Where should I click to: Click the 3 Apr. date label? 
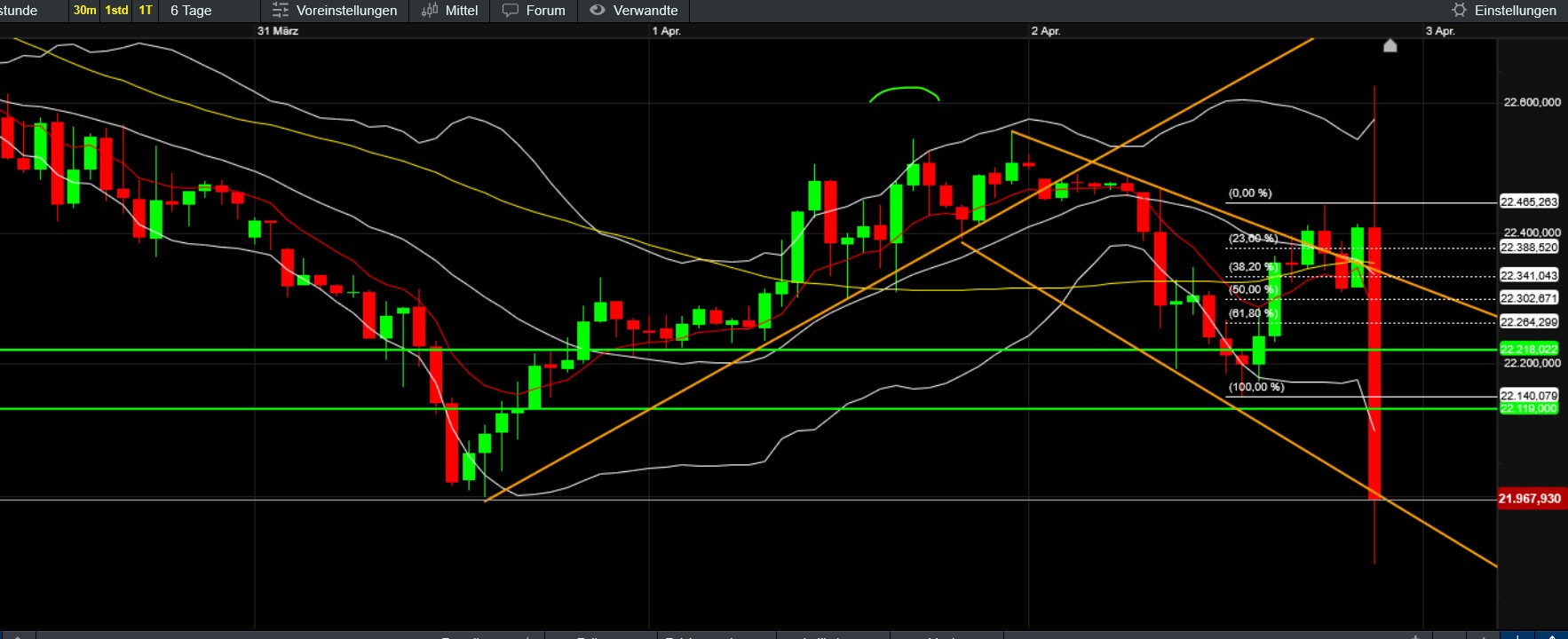[1440, 31]
